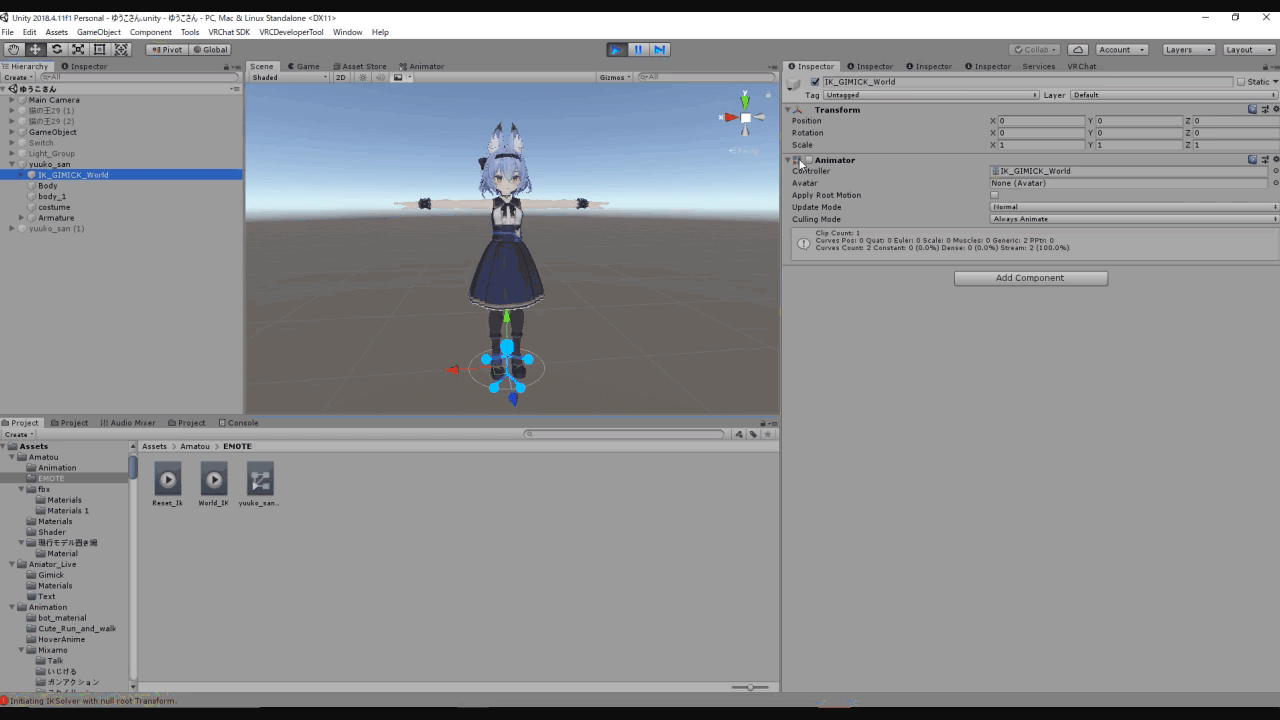Activate the Rotate tool
1280x720 pixels.
(x=57, y=49)
